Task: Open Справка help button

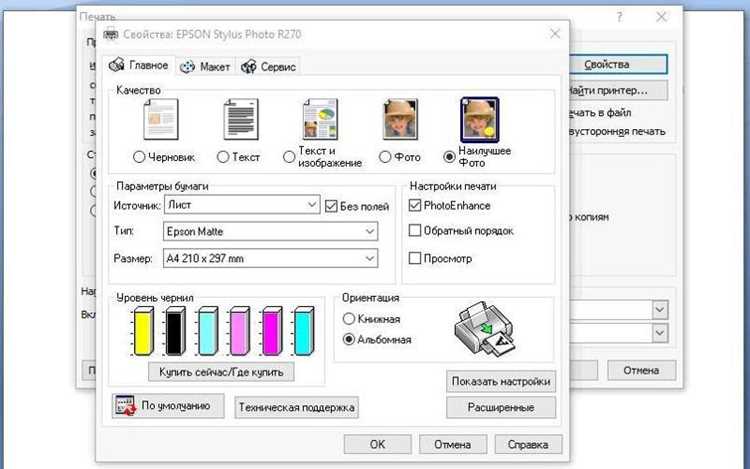Action: tap(528, 444)
